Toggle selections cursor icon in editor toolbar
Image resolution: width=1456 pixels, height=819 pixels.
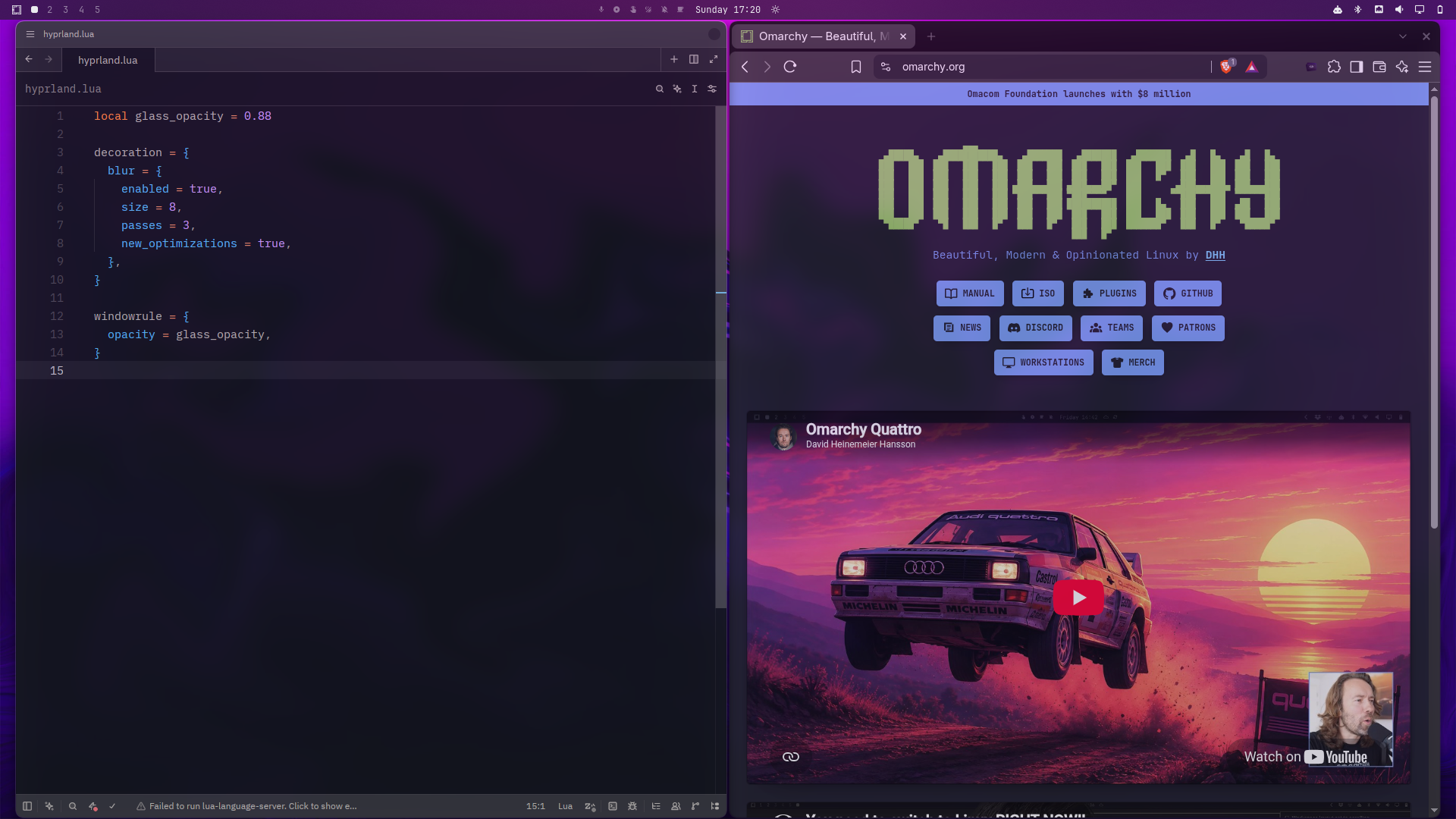(x=695, y=89)
